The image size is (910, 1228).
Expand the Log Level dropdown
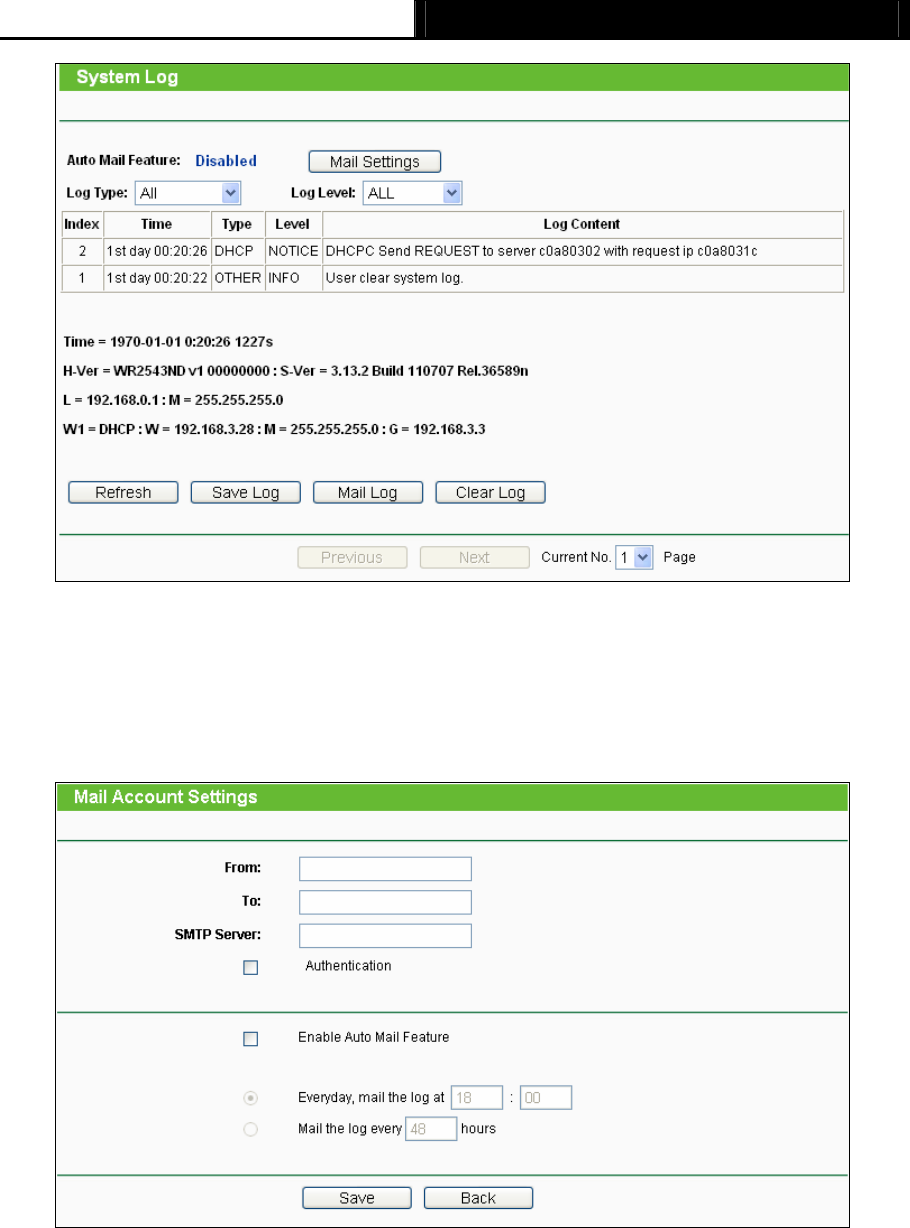[x=412, y=193]
